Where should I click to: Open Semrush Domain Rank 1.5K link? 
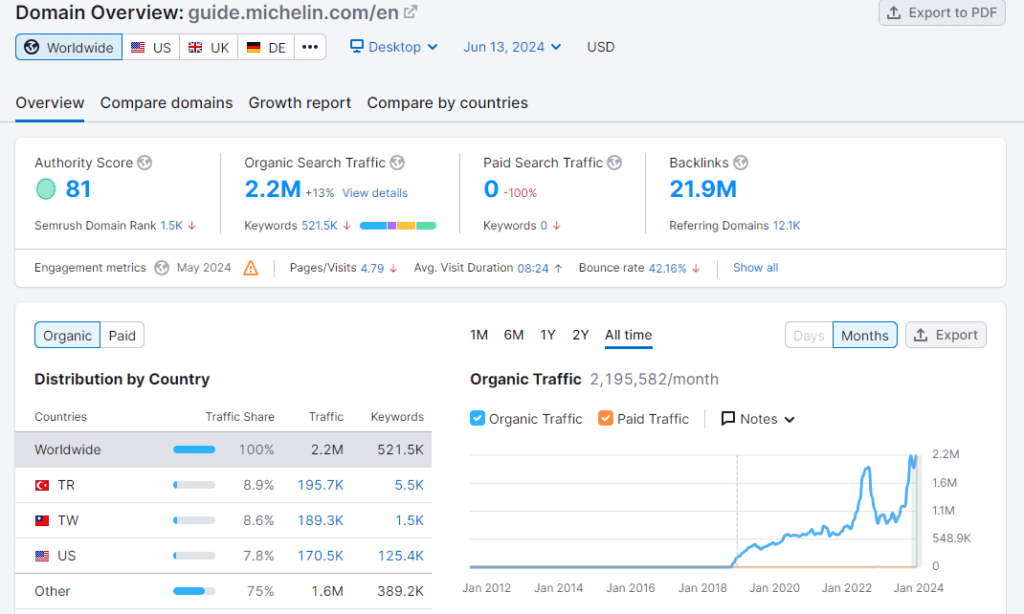point(172,225)
